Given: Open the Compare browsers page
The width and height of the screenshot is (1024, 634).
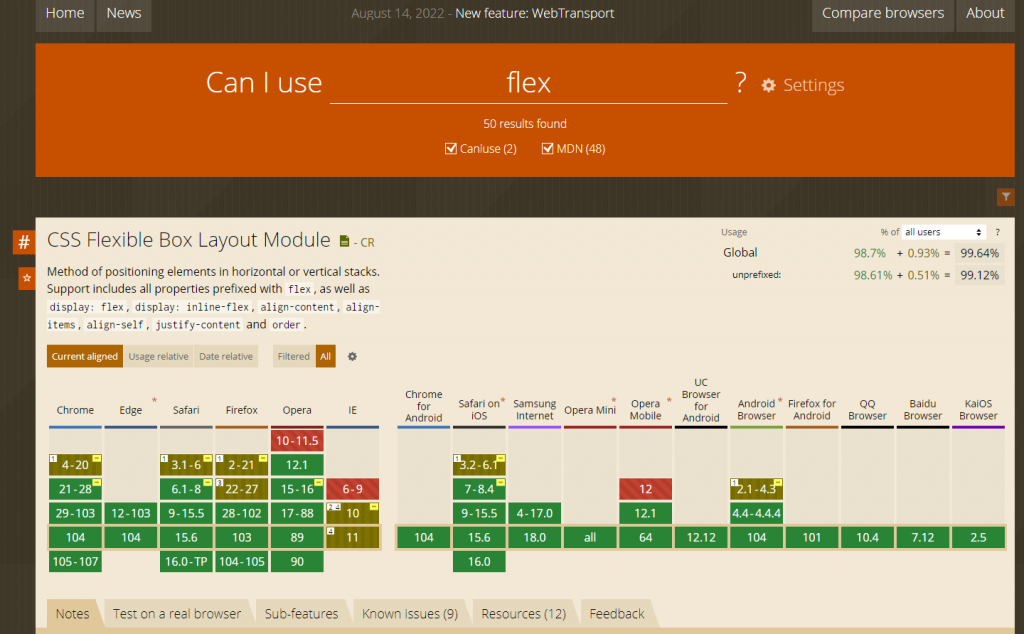Looking at the screenshot, I should click(x=882, y=13).
